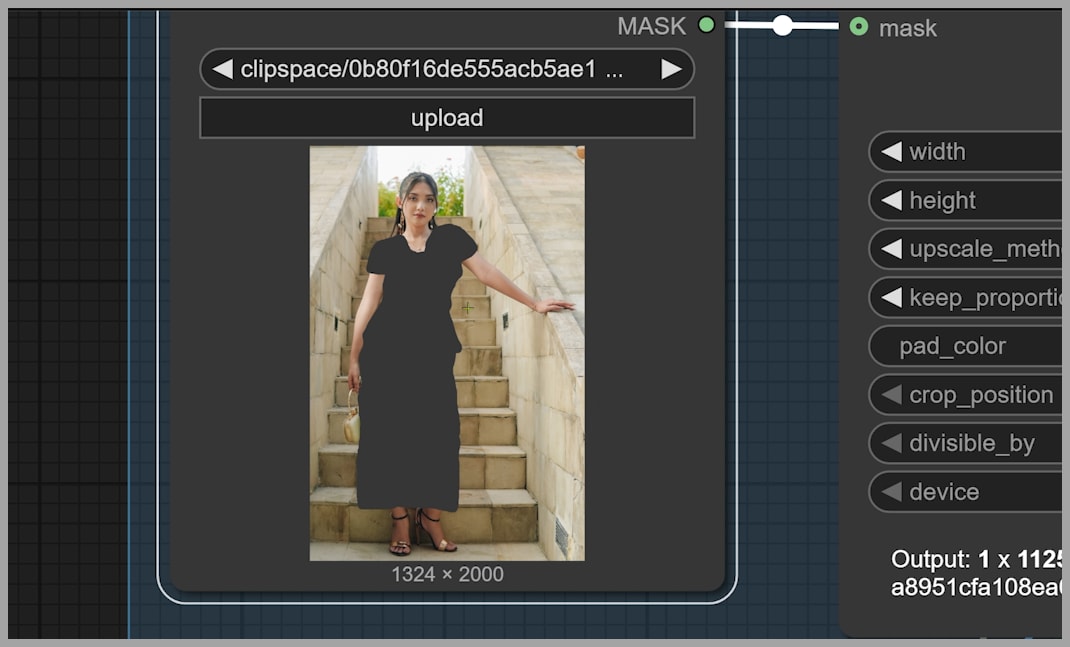
Task: Open the crop_position options list
Action: click(x=980, y=395)
